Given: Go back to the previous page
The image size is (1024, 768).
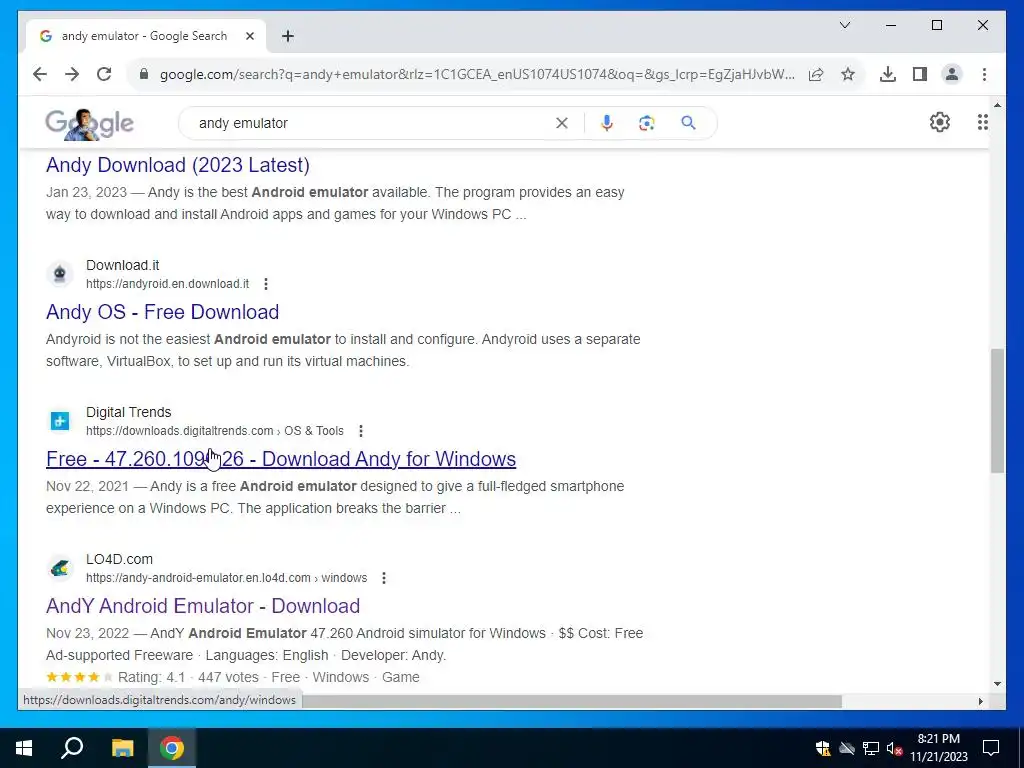Looking at the screenshot, I should click(x=40, y=74).
